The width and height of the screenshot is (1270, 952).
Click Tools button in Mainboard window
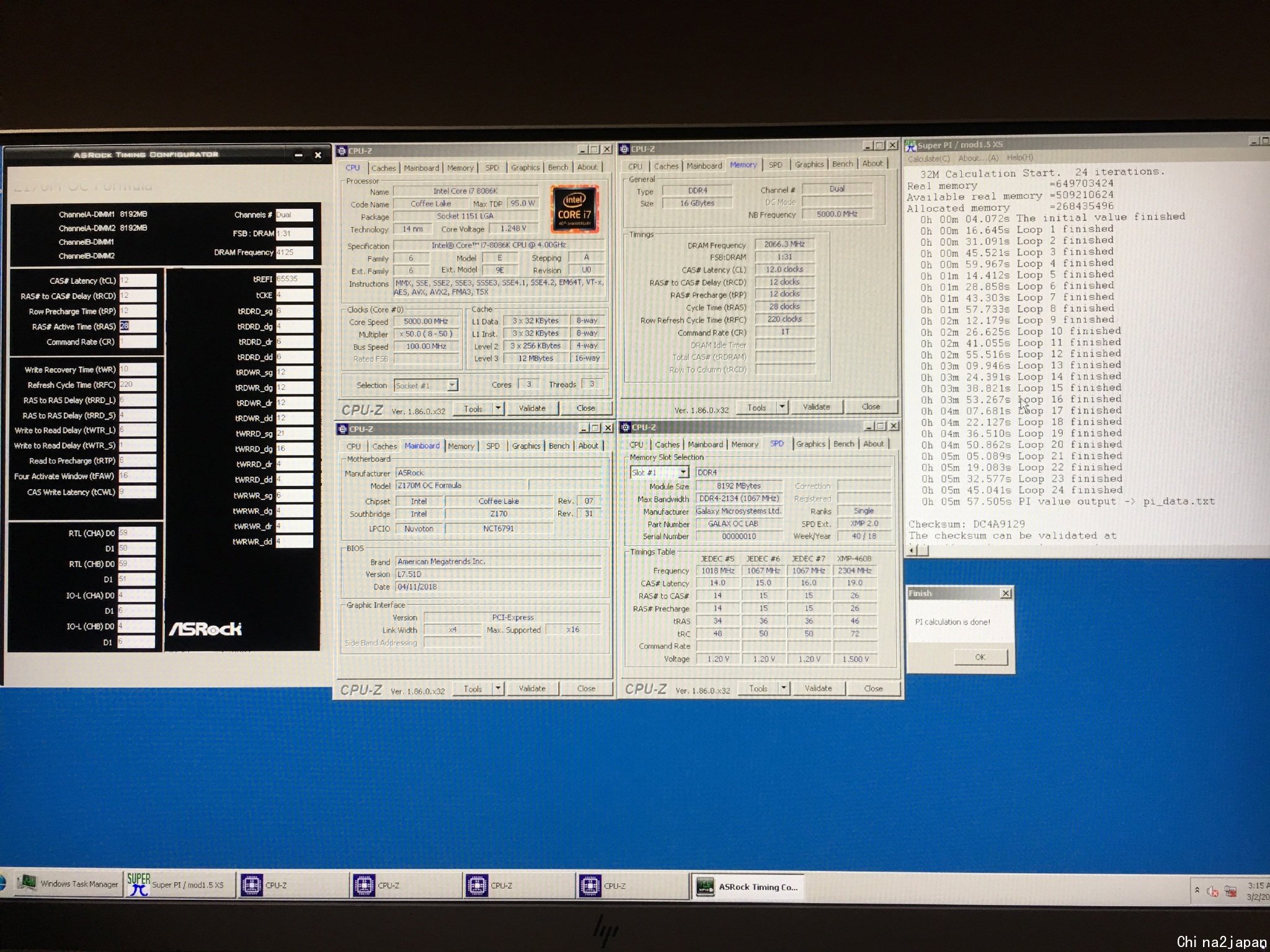(473, 689)
